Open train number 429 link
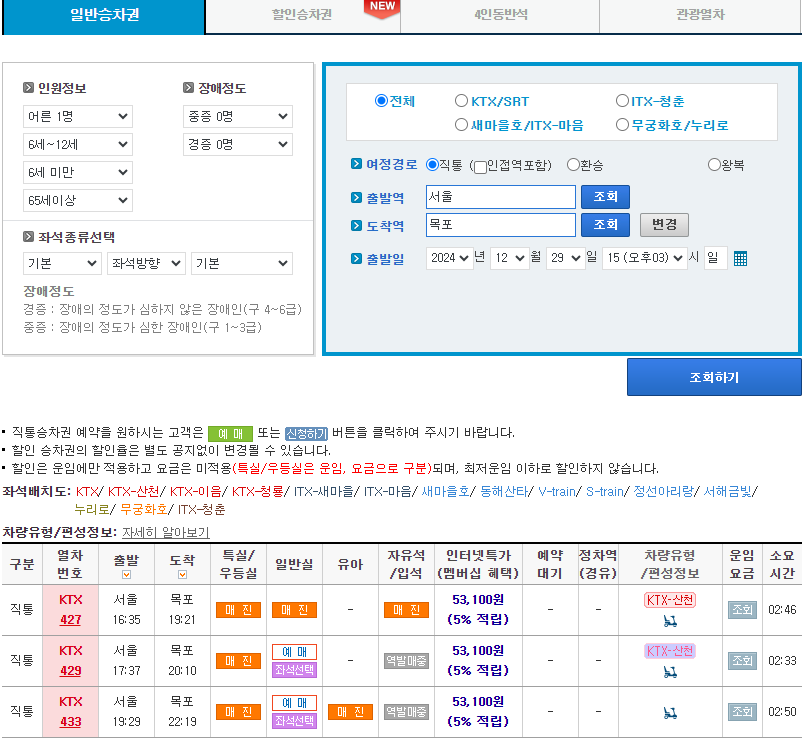Image resolution: width=812 pixels, height=739 pixels. (x=70, y=671)
